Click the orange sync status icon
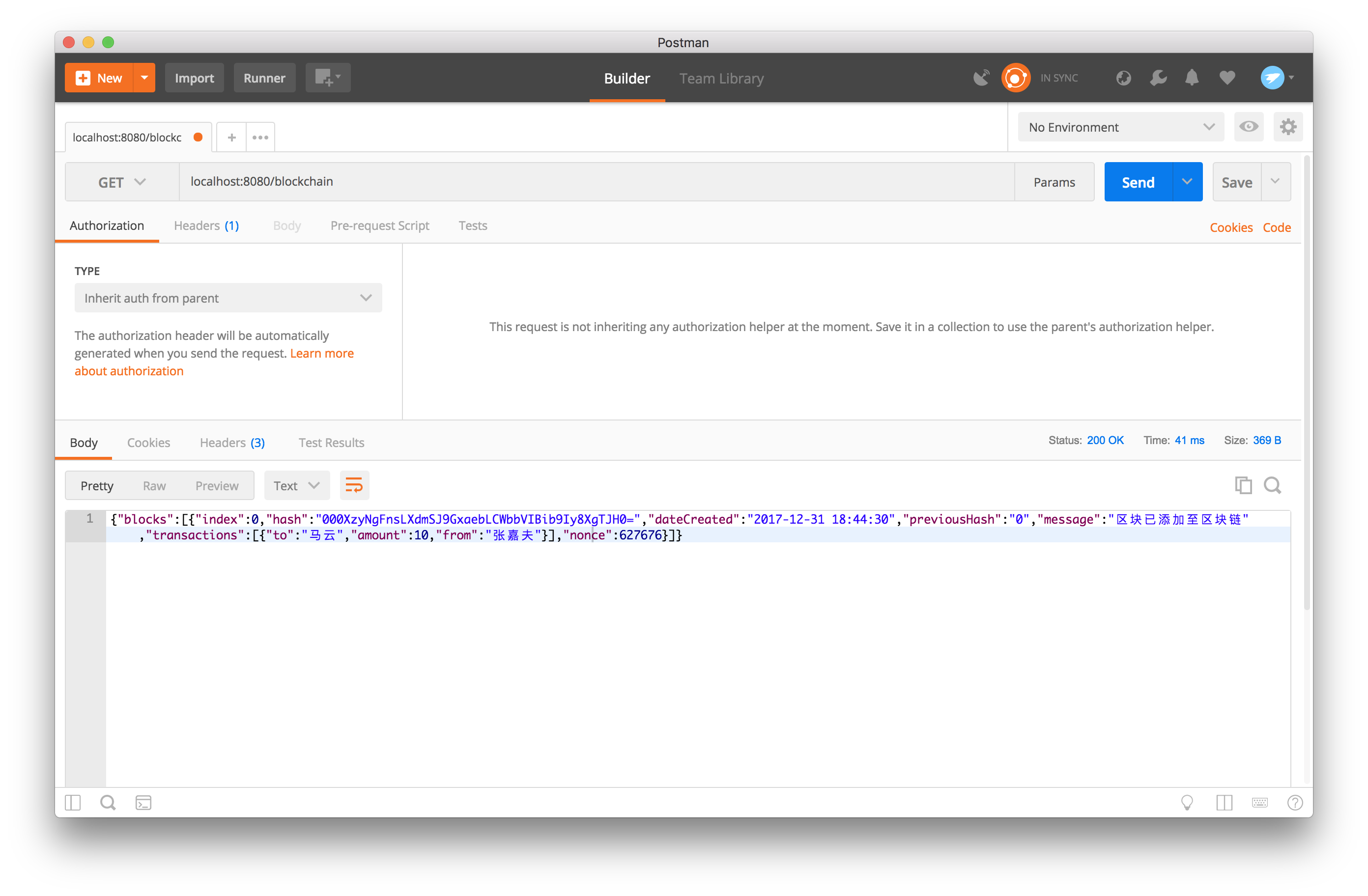 click(x=1016, y=78)
